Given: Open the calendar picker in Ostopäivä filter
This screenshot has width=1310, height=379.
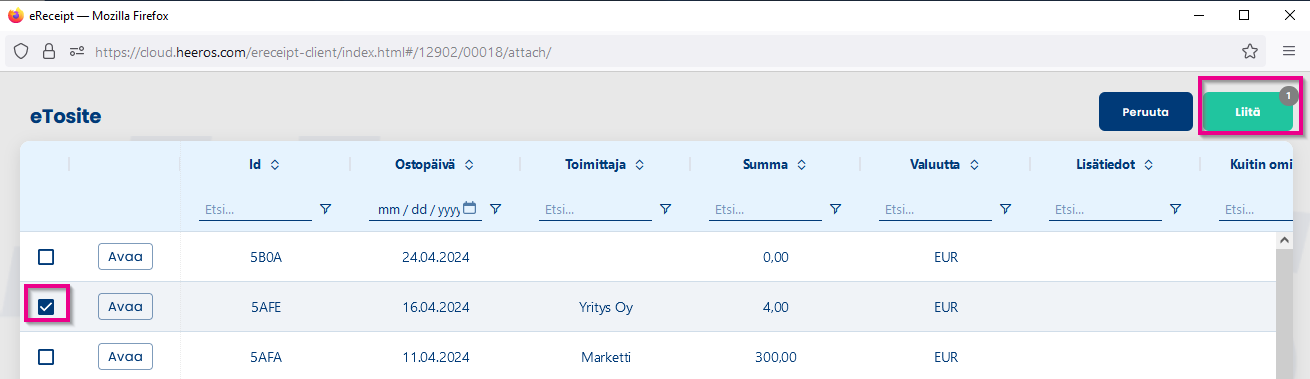Looking at the screenshot, I should (x=470, y=209).
